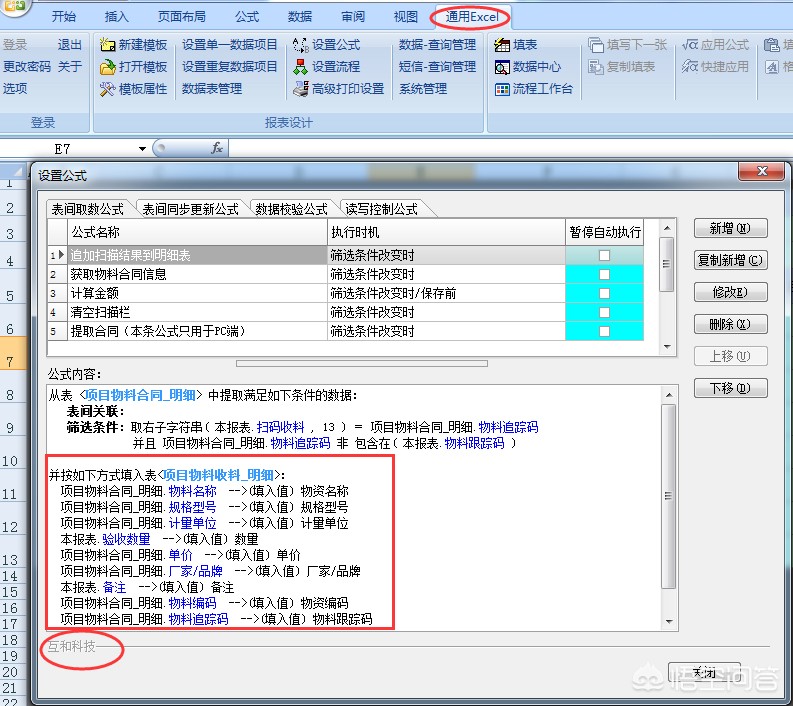Click the 高级打印设置 printer icon
This screenshot has width=793, height=706.
click(x=300, y=89)
